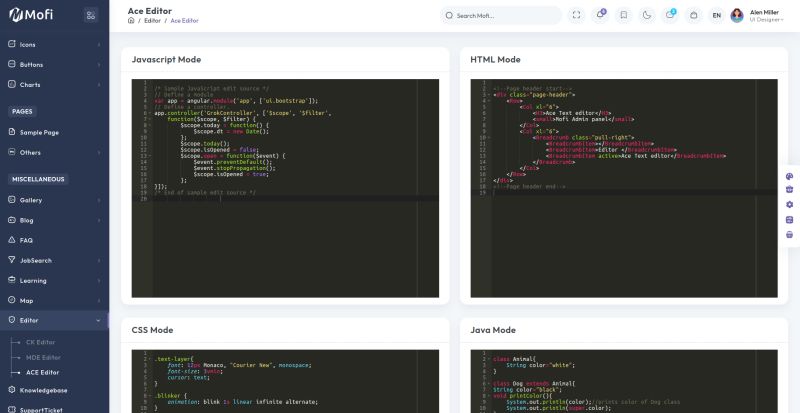Click inside the Javascript Mode editor
800x413 pixels.
click(x=285, y=188)
